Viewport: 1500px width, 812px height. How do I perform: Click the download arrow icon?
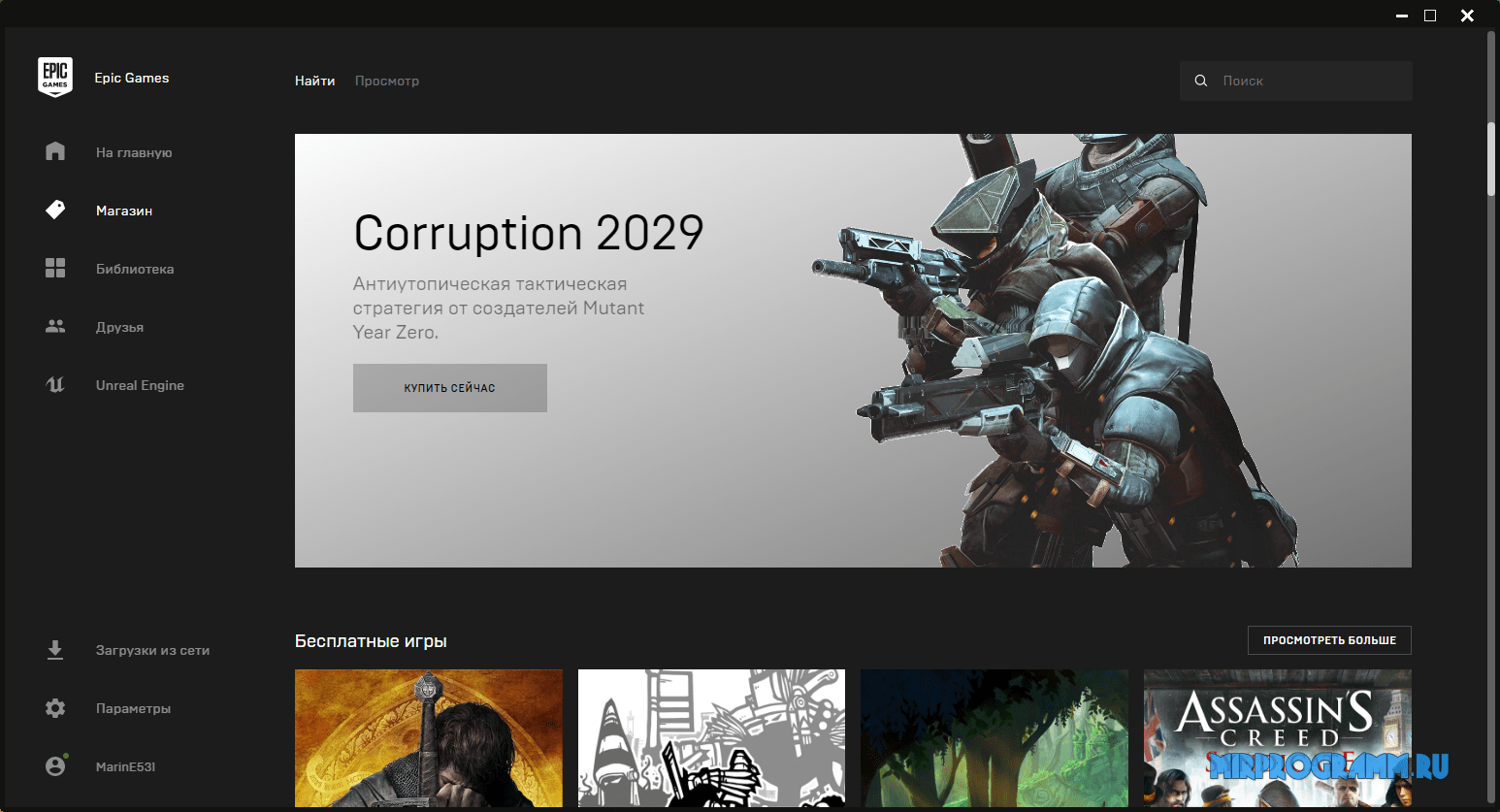[55, 650]
